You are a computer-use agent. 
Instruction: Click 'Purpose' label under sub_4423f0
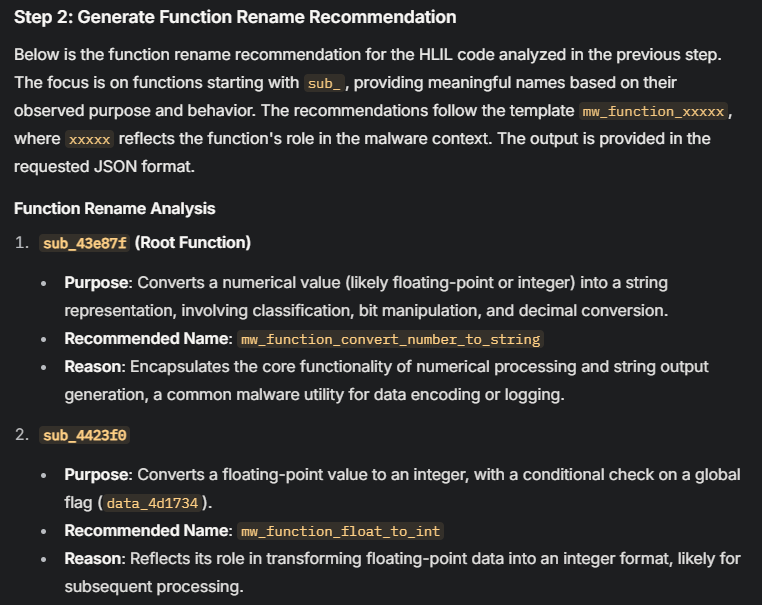tap(97, 474)
